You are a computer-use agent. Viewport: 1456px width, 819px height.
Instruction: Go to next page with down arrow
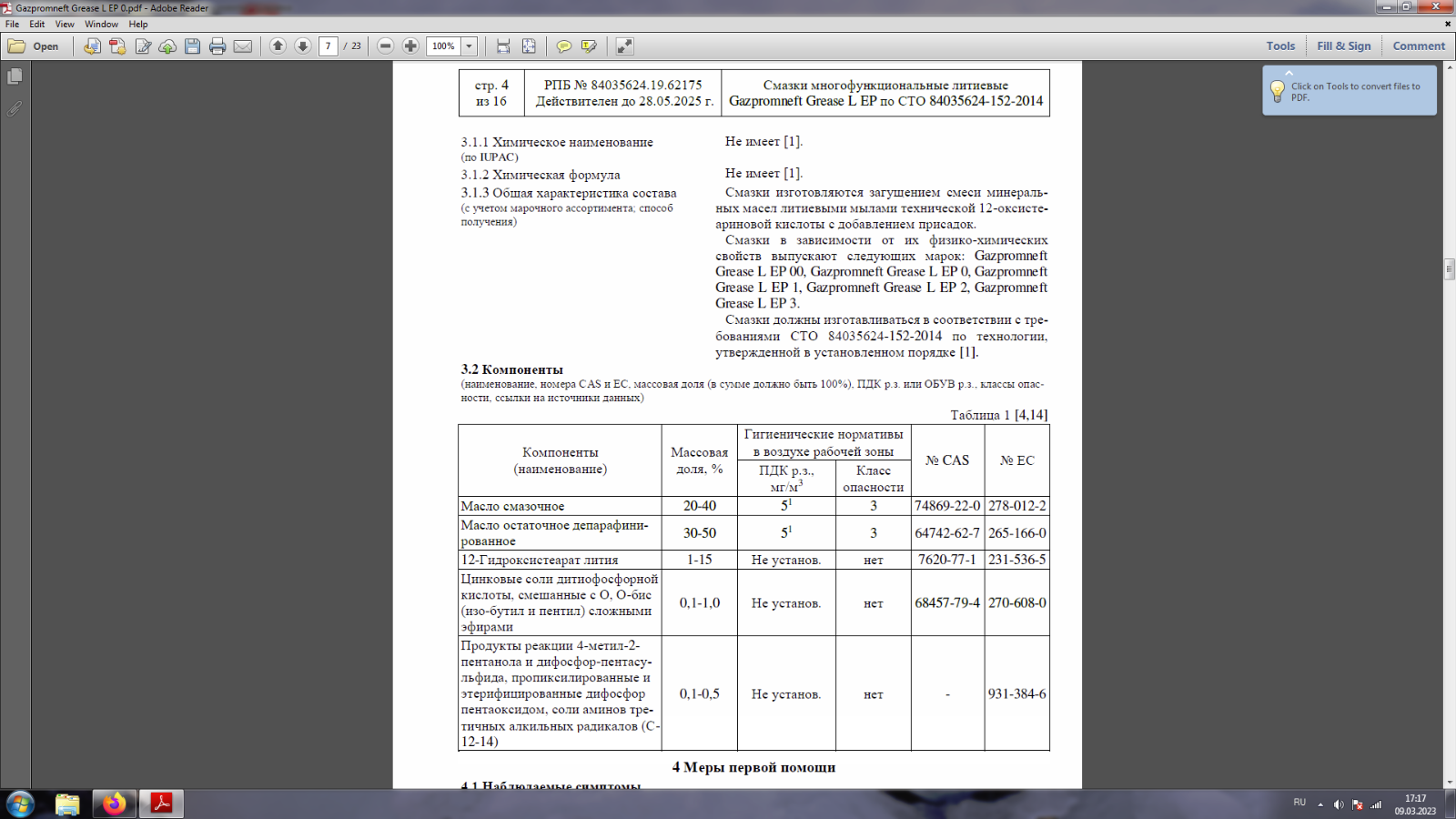click(x=303, y=46)
